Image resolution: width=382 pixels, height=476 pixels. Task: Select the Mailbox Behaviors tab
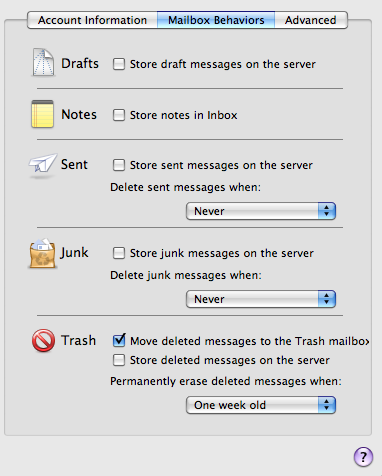point(216,20)
